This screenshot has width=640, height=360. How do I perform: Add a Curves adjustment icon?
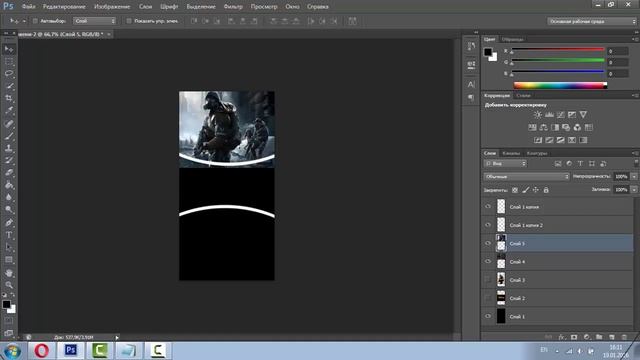(x=560, y=115)
